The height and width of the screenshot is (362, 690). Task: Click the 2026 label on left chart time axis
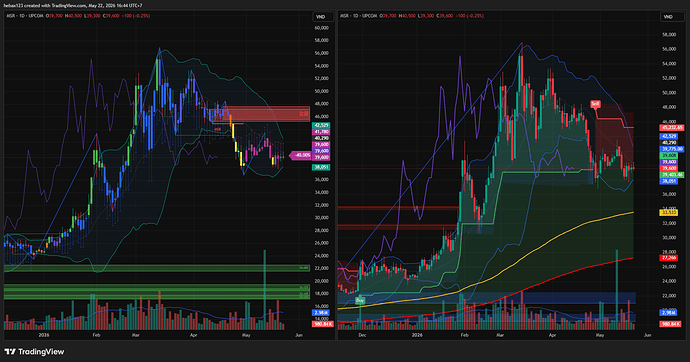(x=44, y=335)
